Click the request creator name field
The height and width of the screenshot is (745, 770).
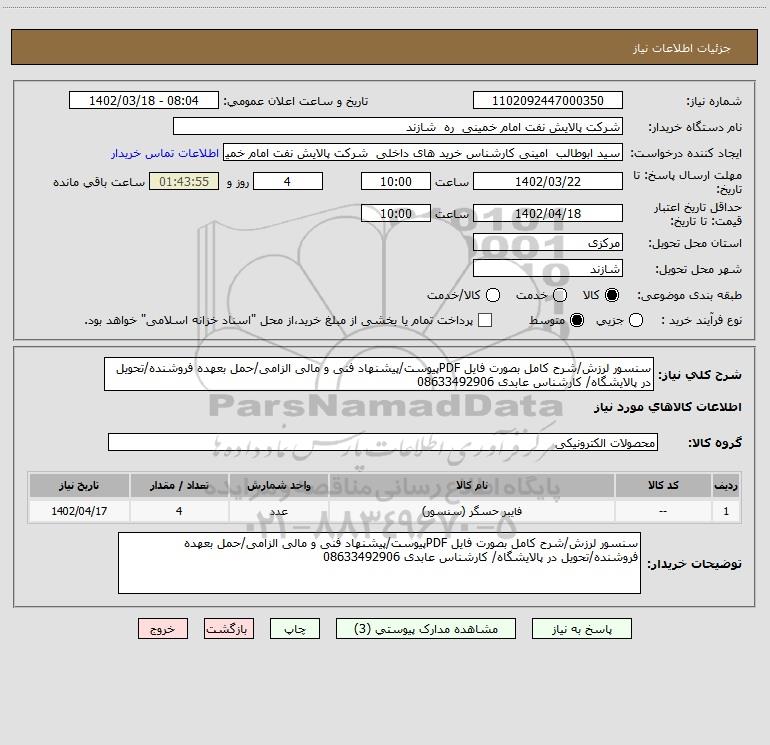click(423, 152)
